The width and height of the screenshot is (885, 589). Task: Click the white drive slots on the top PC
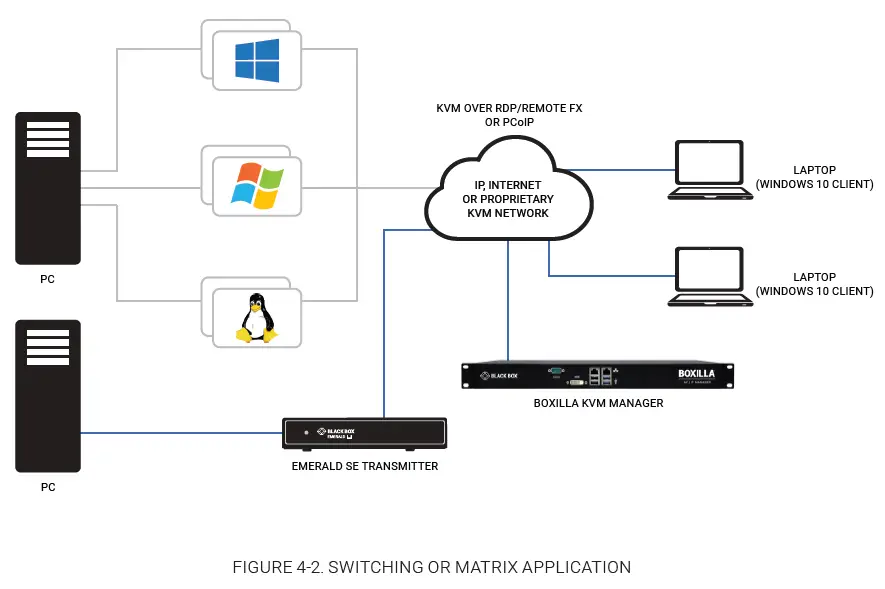[47, 137]
